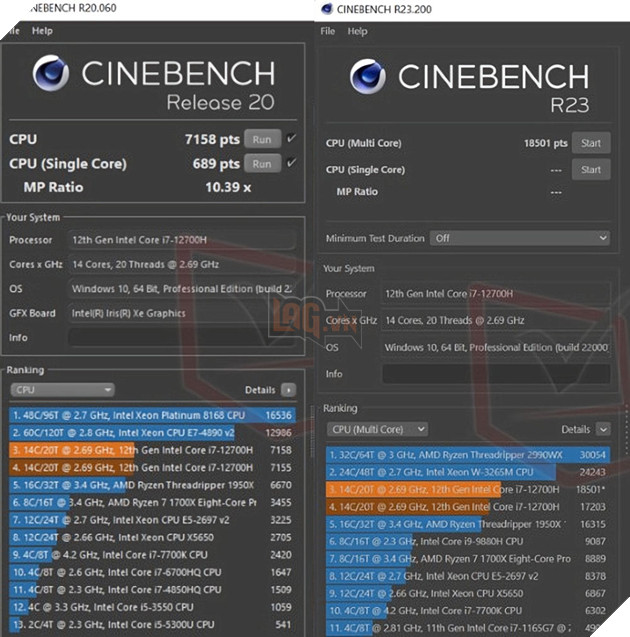Select Threadripper 1950X row scoring 6670

[x=152, y=485]
